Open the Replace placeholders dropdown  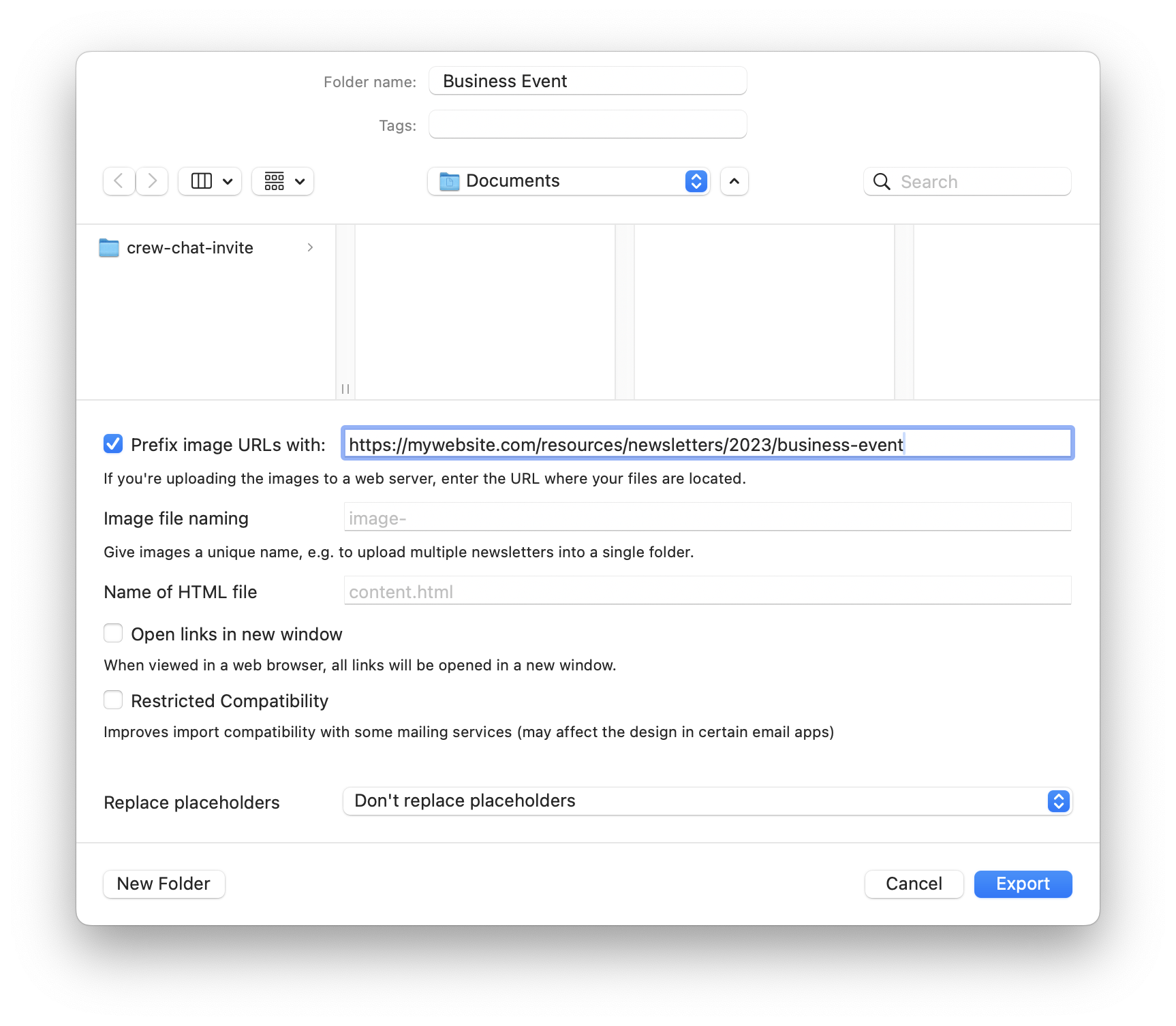coord(1057,801)
